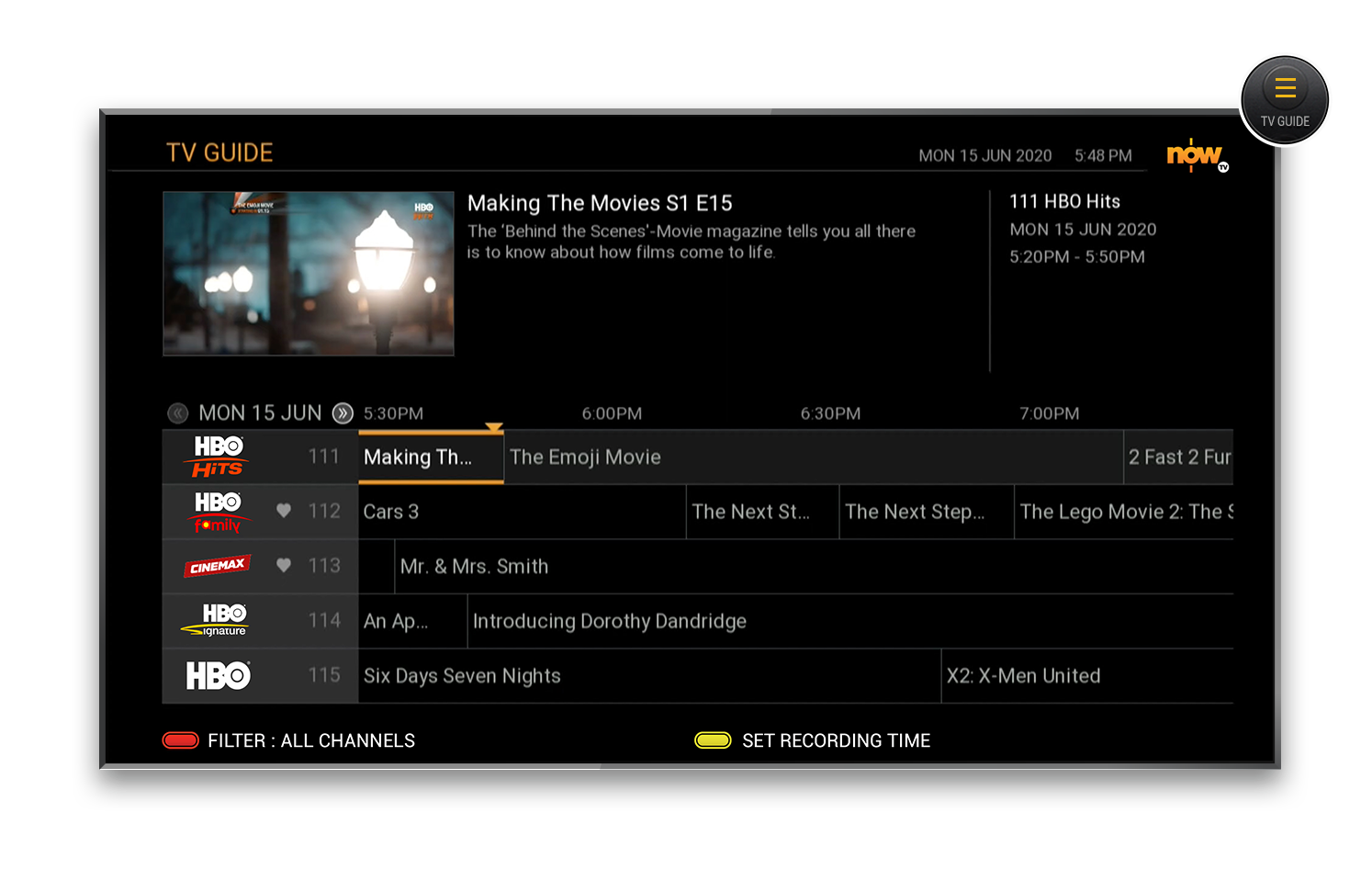Click the TV GUIDE screen heading

tap(219, 152)
